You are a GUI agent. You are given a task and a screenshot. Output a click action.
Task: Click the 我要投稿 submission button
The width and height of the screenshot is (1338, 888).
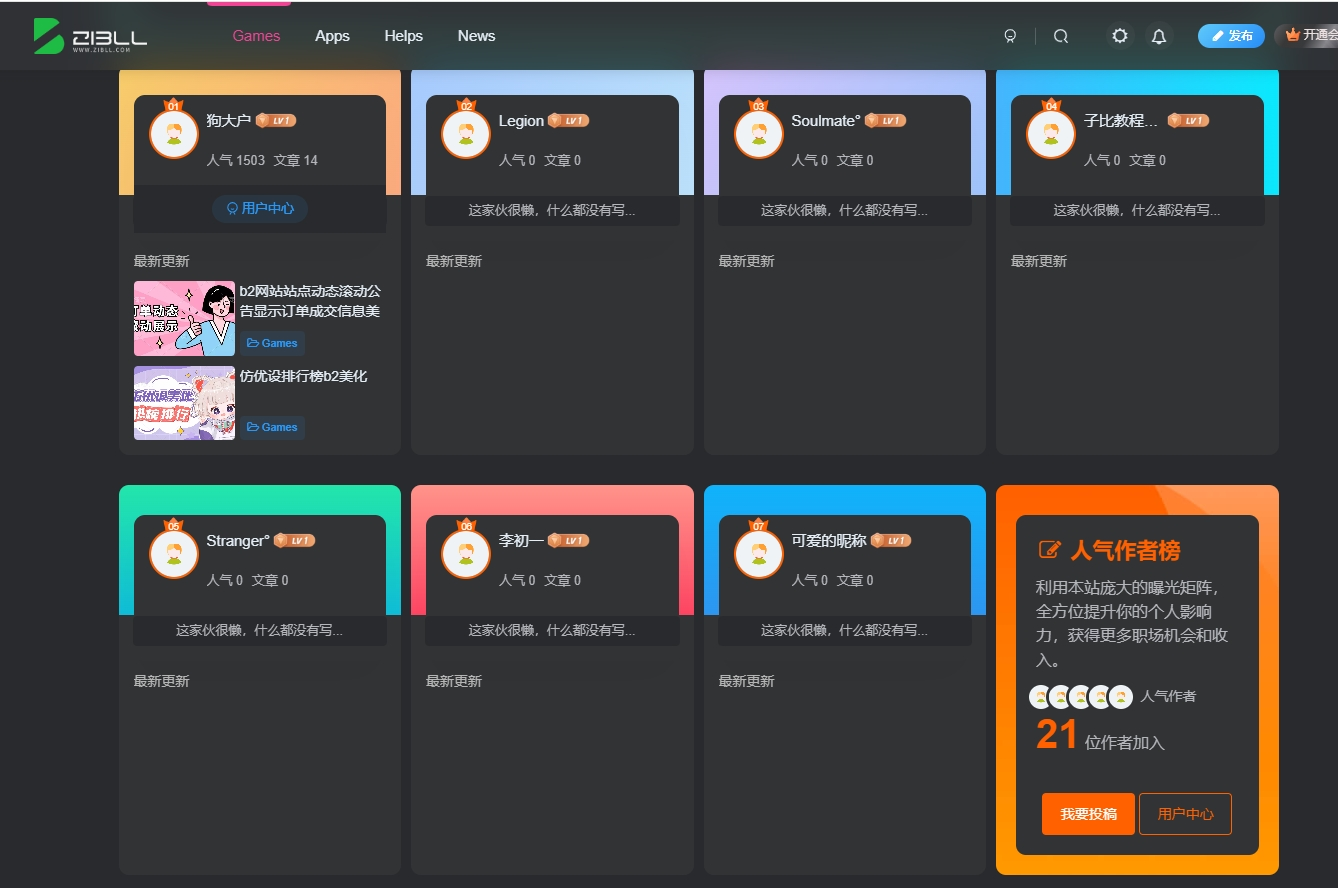[x=1088, y=814]
